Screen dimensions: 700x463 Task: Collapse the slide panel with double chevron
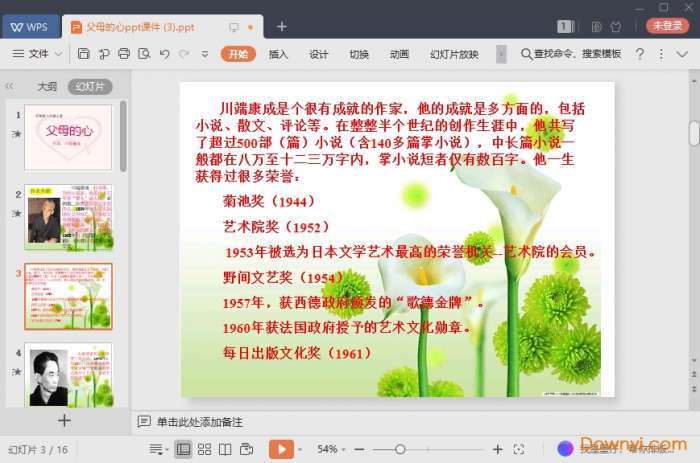pyautogui.click(x=9, y=86)
